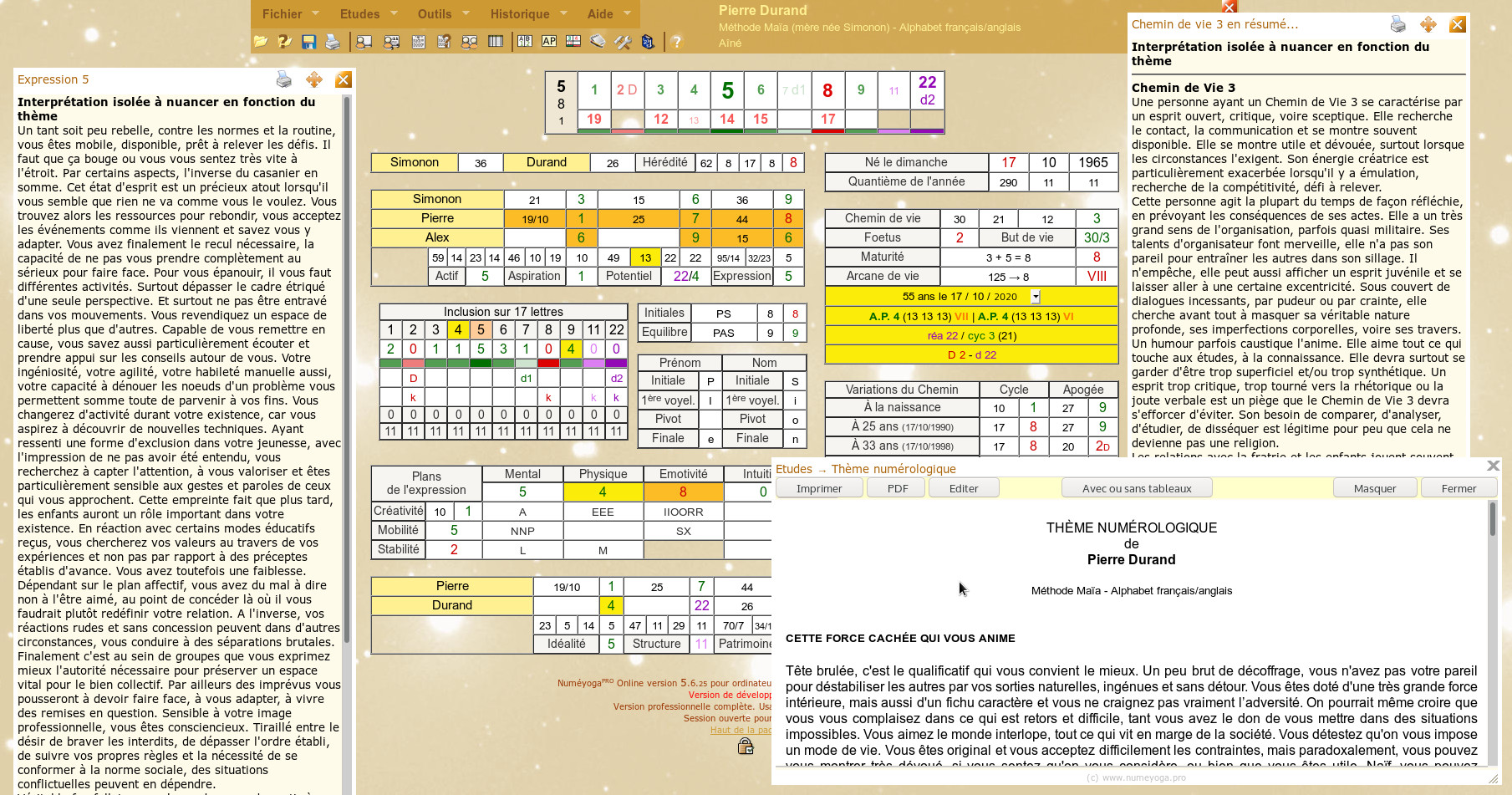1512x795 pixels.
Task: Open the AB 12 alphabet table icon
Action: (x=525, y=41)
